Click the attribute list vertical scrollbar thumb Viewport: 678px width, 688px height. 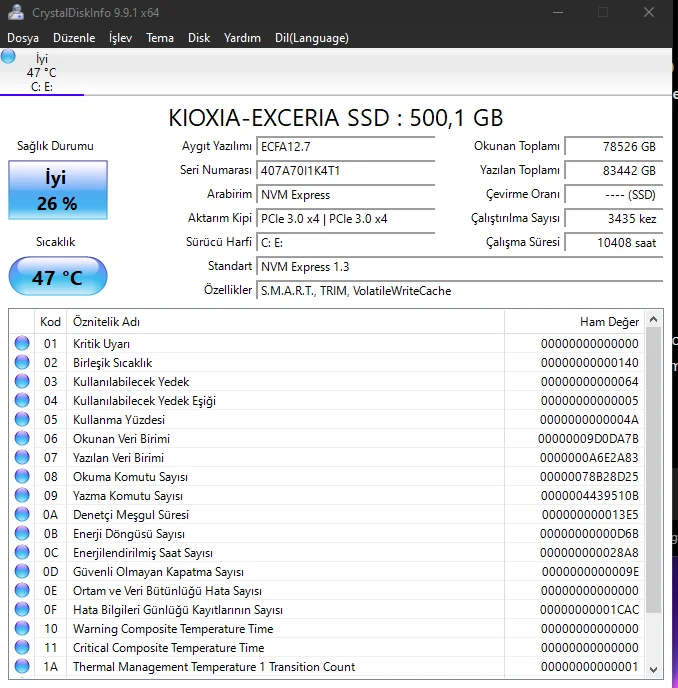coord(653,469)
